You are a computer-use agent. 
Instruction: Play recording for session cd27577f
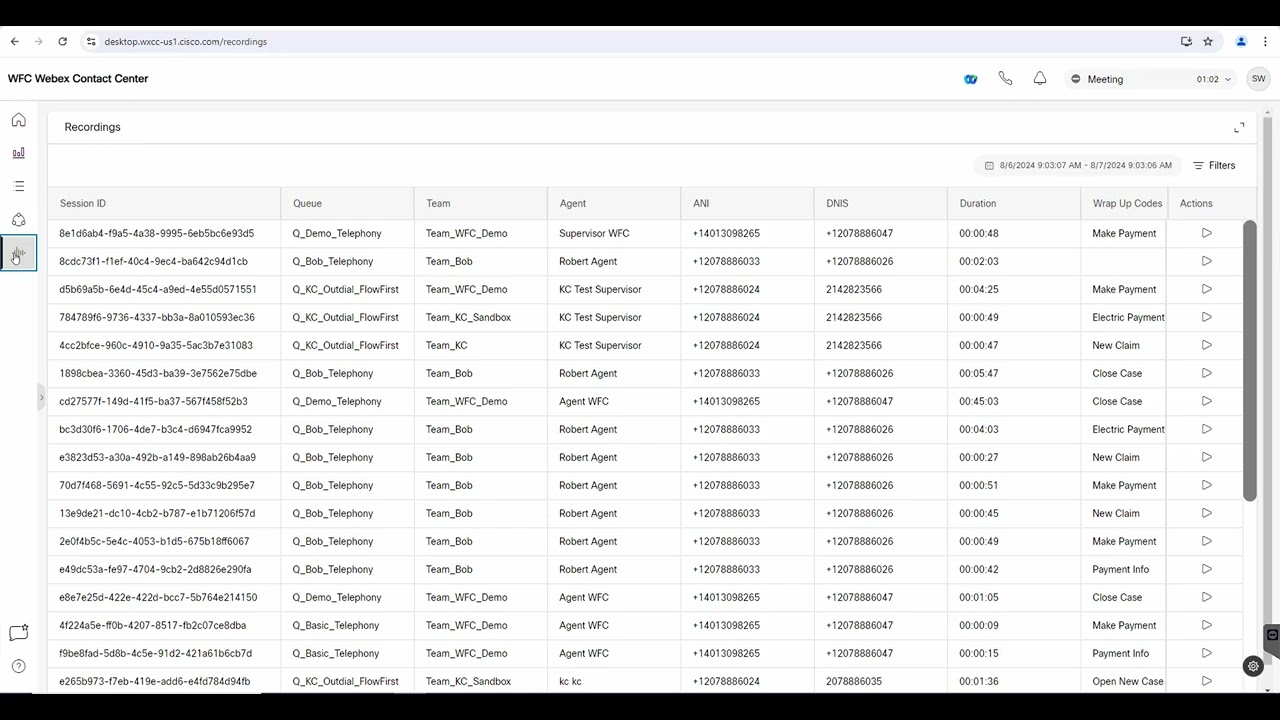(x=1206, y=401)
